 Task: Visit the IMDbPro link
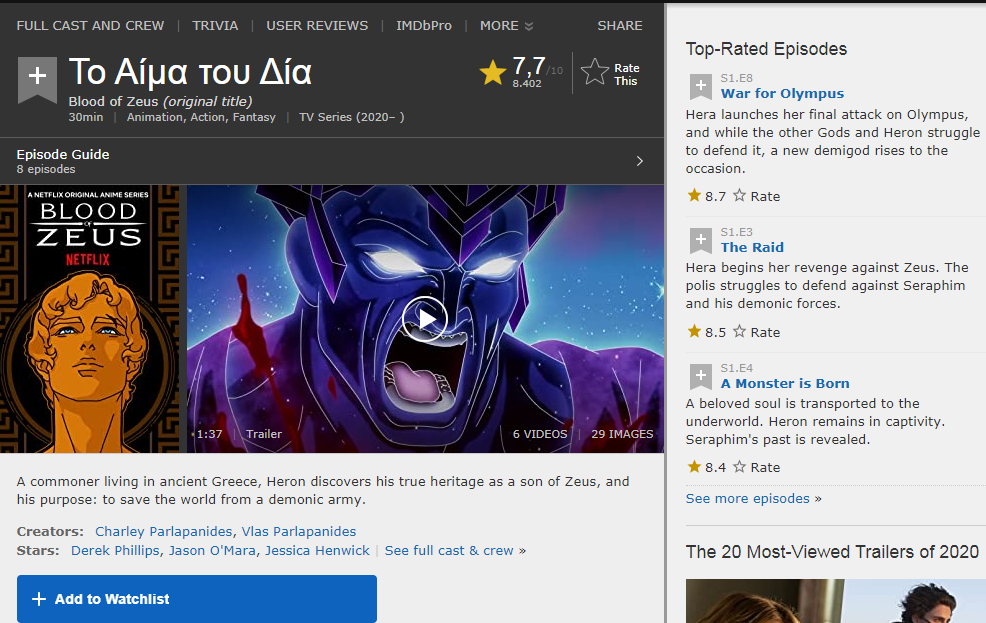pyautogui.click(x=424, y=26)
